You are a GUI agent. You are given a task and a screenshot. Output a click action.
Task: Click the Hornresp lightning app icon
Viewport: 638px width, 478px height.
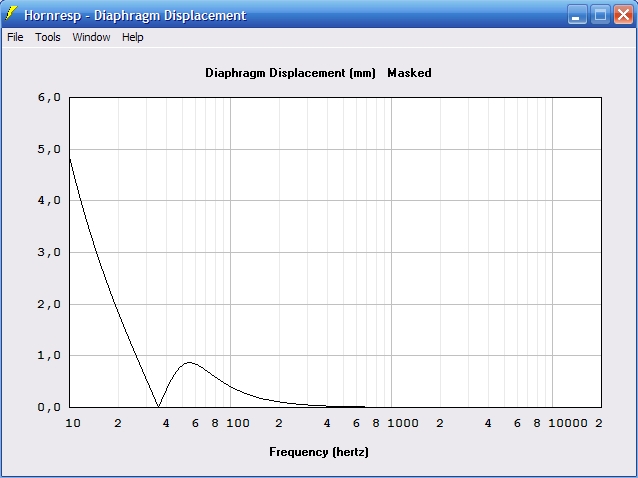pyautogui.click(x=11, y=14)
